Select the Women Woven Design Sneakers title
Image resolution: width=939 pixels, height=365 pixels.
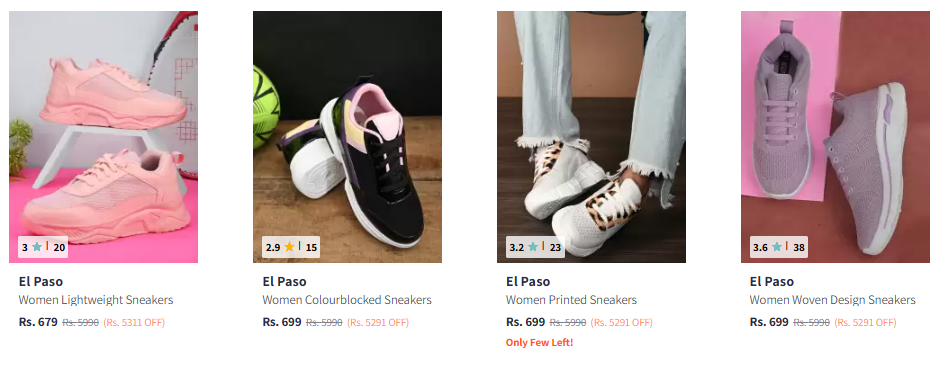[832, 300]
